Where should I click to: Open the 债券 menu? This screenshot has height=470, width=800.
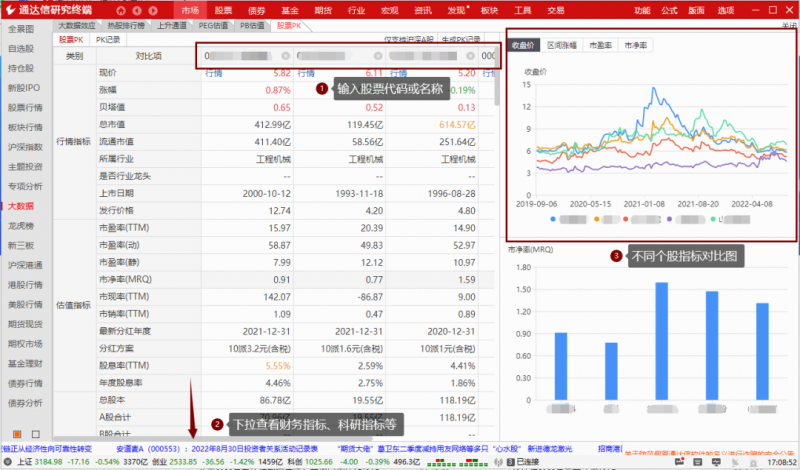click(256, 10)
